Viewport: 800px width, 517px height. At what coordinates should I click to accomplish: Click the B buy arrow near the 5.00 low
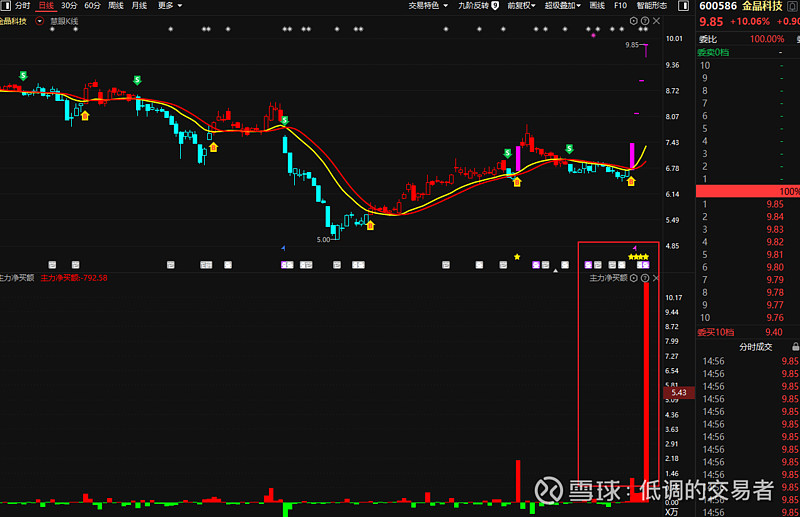tap(370, 225)
